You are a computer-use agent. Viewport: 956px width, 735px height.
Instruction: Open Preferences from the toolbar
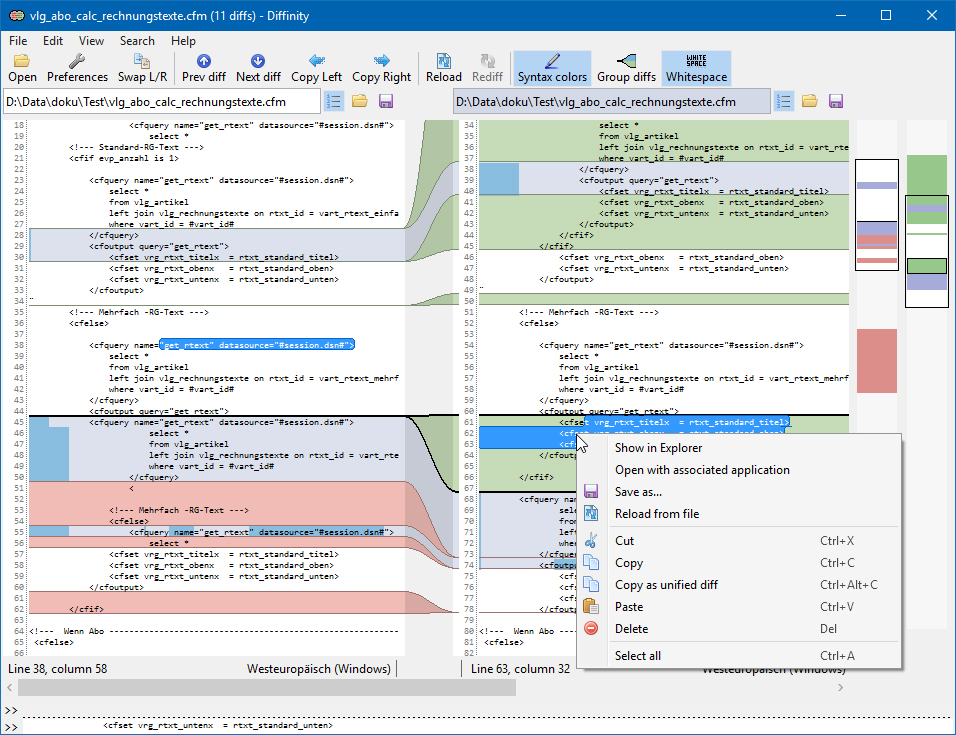click(x=77, y=68)
